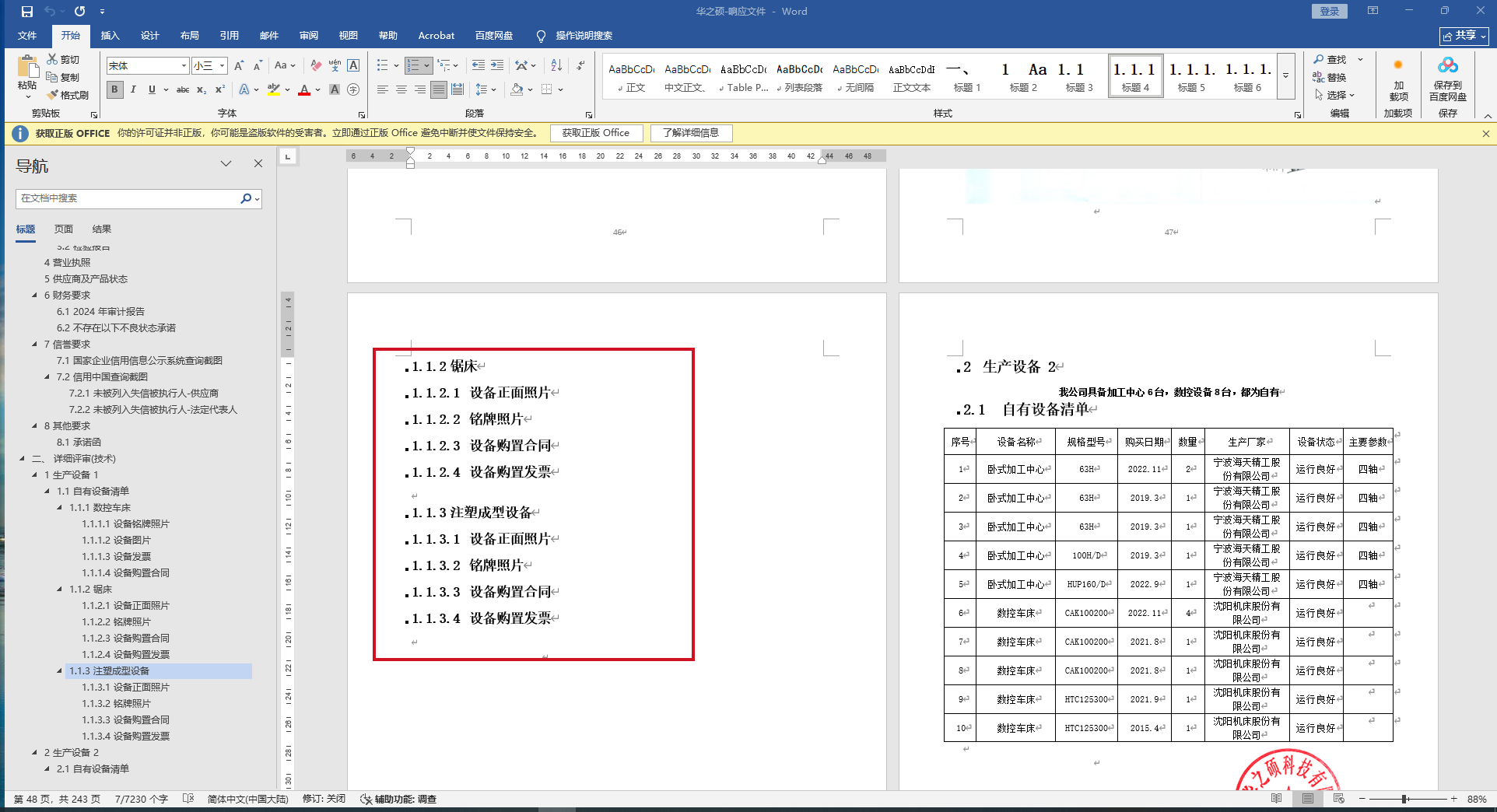
Task: Collapse the 1.1.2 锯床 heading
Action: coord(60,589)
